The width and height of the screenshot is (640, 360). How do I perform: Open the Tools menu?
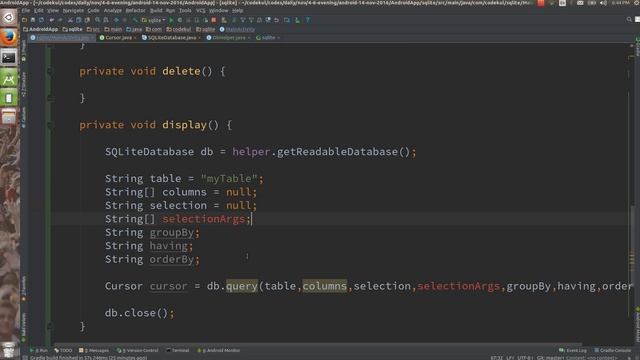[x=185, y=11]
